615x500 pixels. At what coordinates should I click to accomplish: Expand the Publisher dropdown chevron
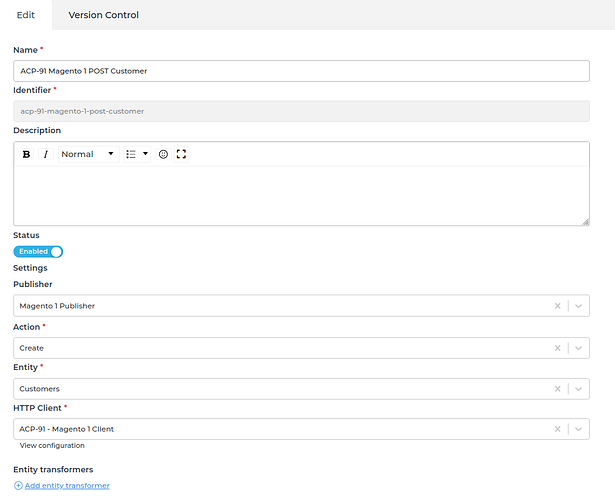[578, 306]
